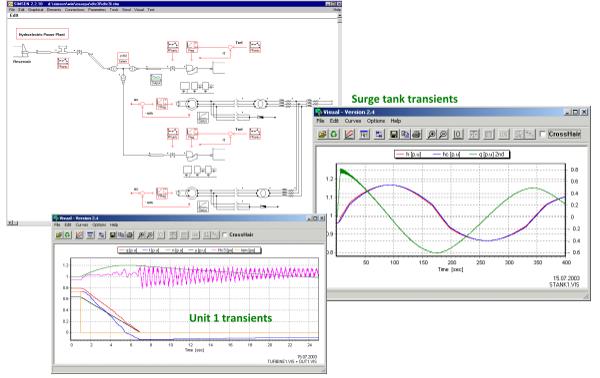Open the File menu in the surge tank window
This screenshot has width=600, height=378.
(320, 121)
